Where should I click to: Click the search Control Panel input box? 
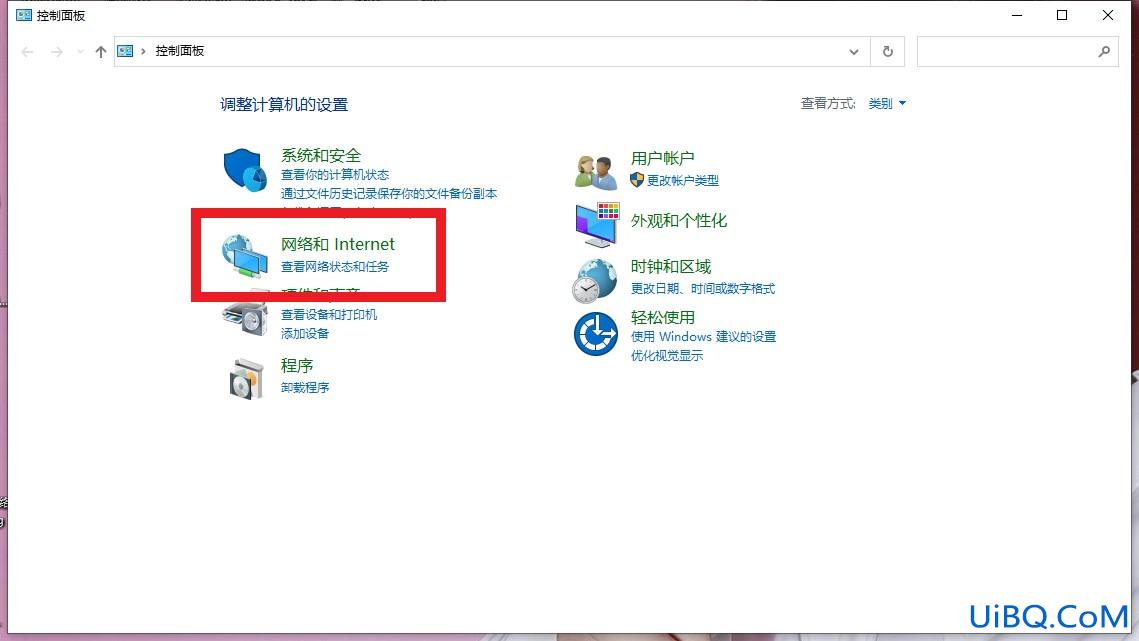(1018, 52)
